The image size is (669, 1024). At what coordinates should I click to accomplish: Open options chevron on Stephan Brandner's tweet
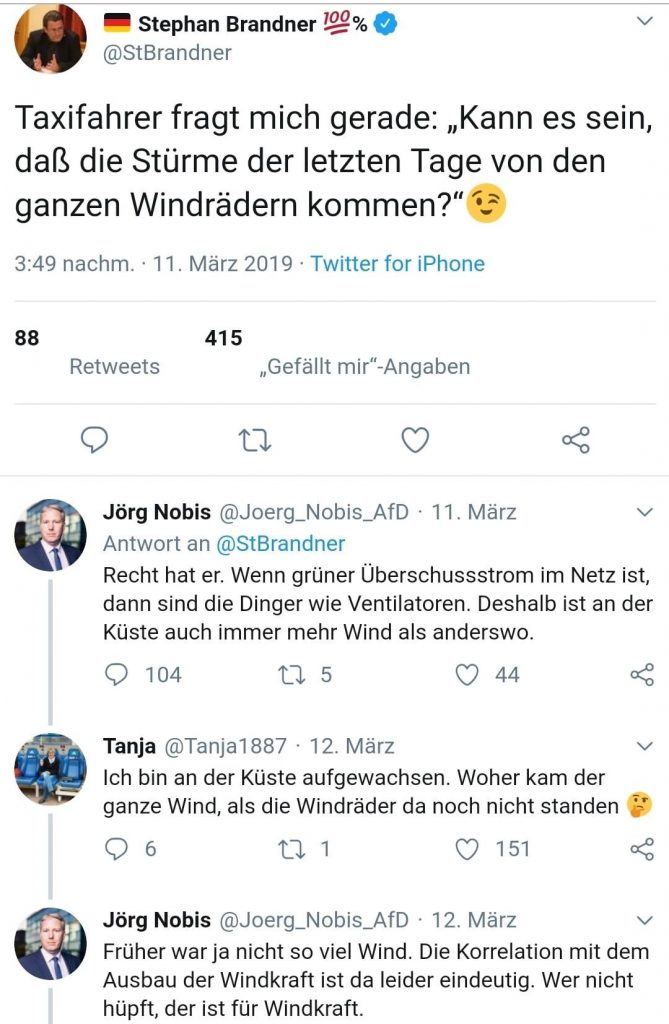pos(645,22)
